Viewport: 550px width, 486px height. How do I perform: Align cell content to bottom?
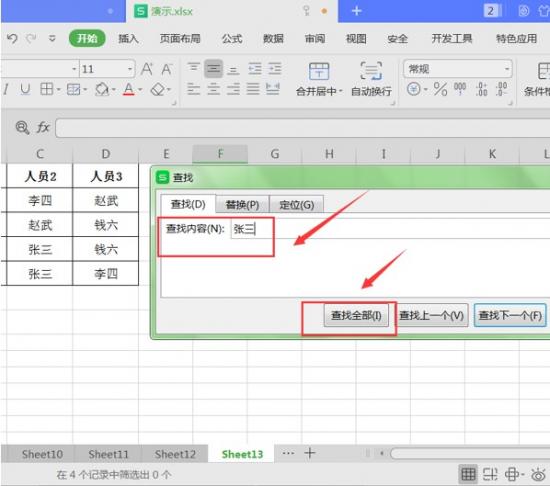coord(233,70)
